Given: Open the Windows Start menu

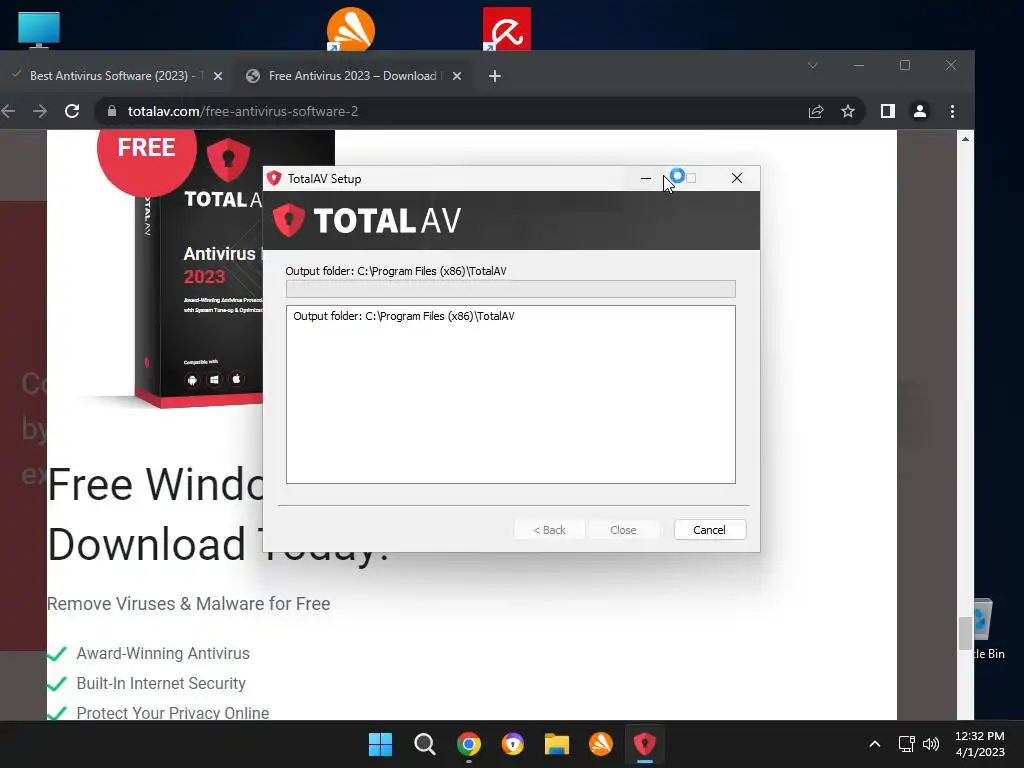Looking at the screenshot, I should coord(380,744).
